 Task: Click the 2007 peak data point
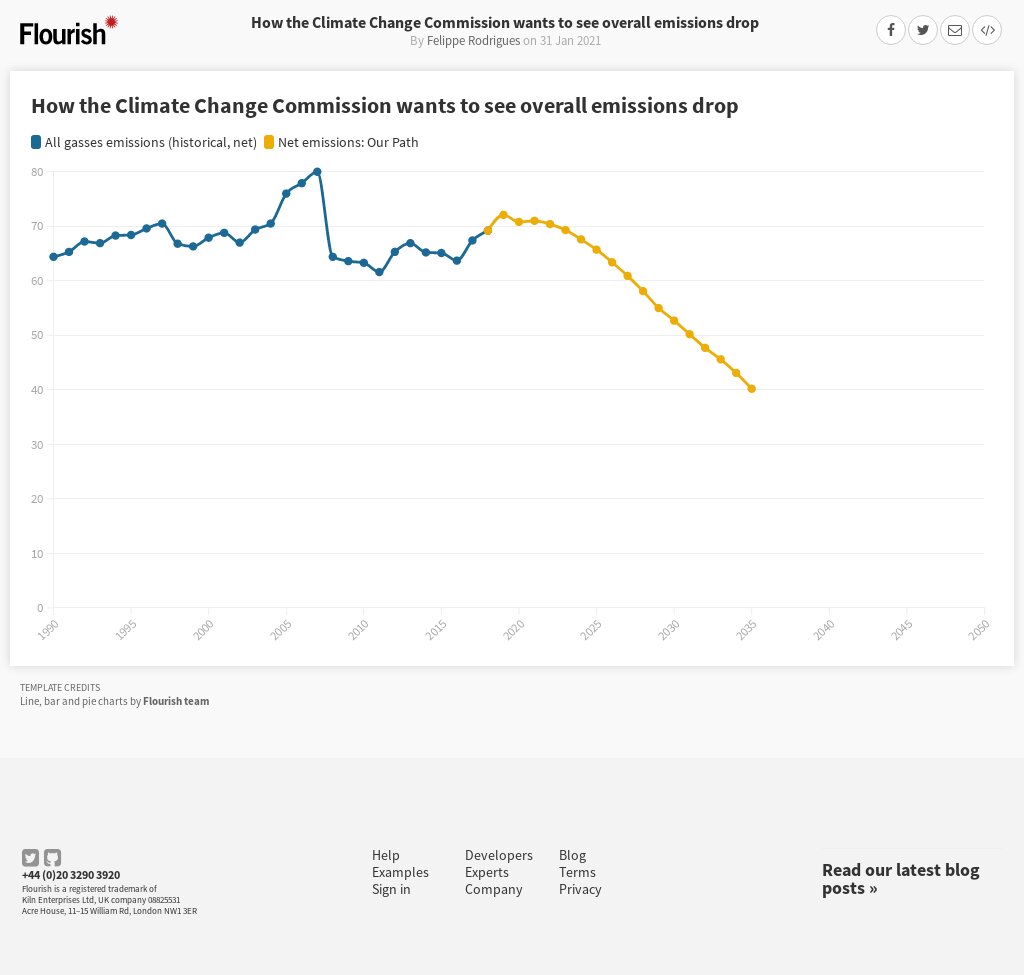pos(317,172)
